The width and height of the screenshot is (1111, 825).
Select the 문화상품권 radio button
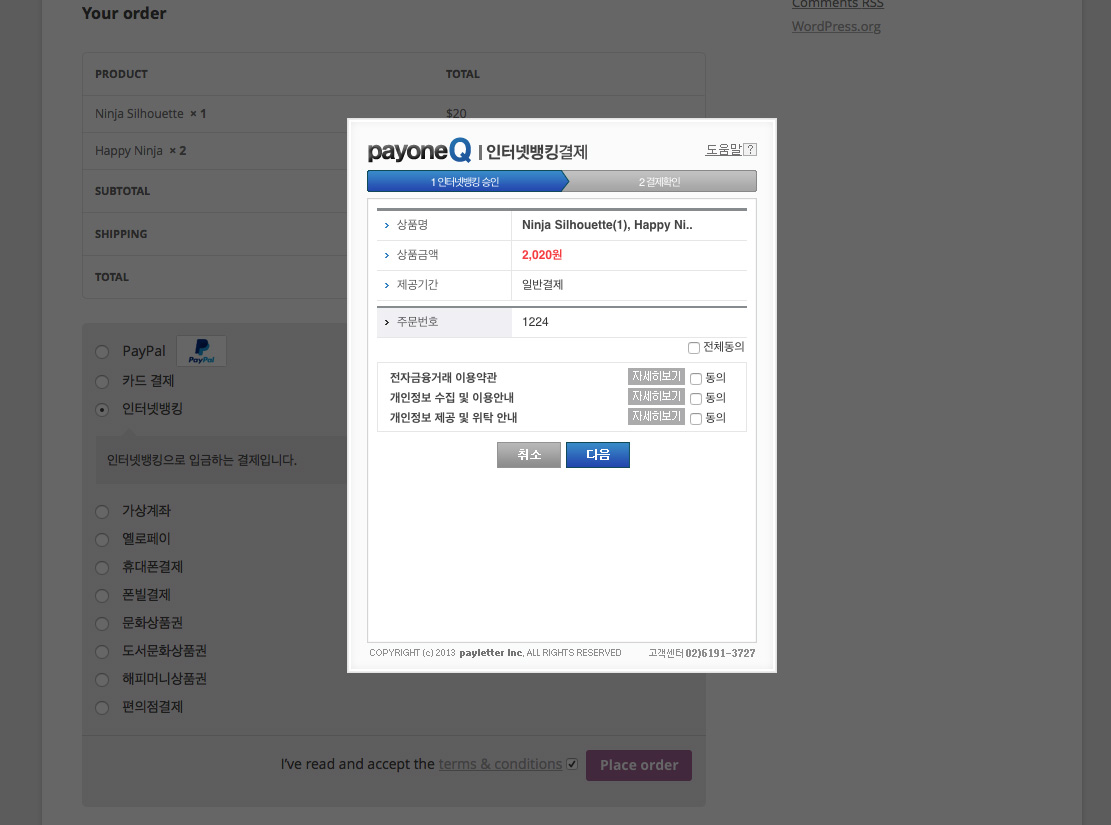pos(102,624)
